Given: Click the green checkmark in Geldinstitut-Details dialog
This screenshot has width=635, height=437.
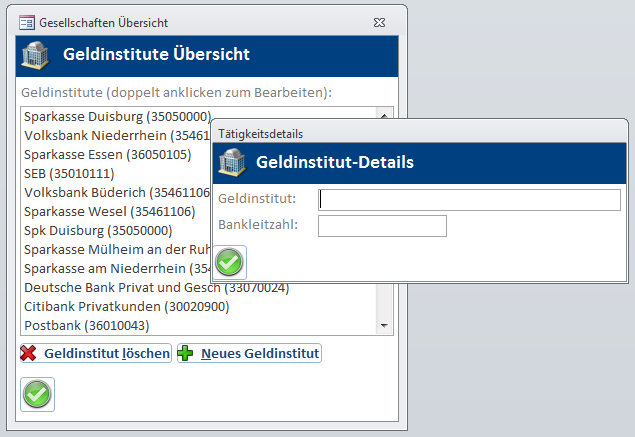Looking at the screenshot, I should click(230, 262).
